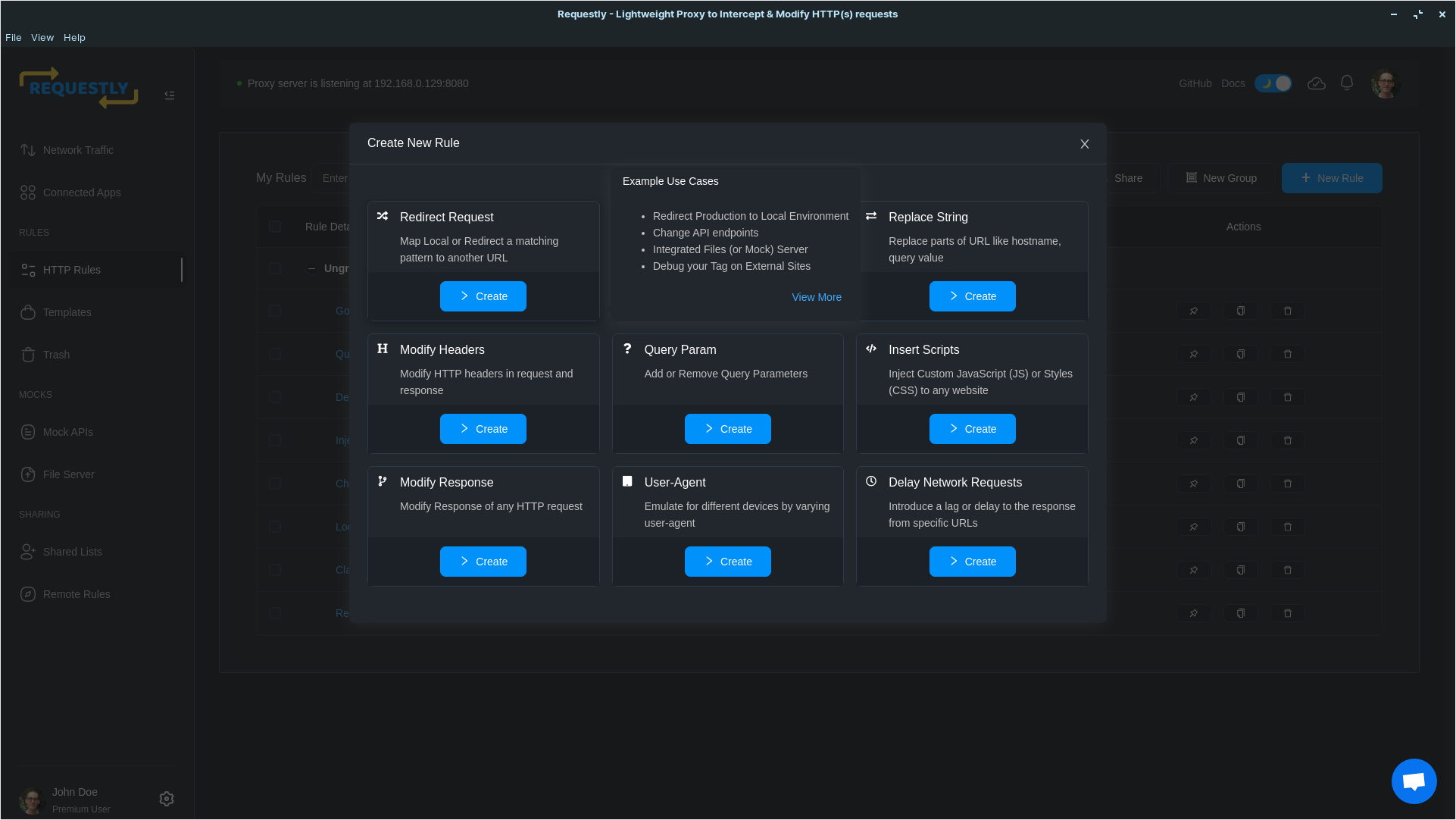Image resolution: width=1456 pixels, height=820 pixels.
Task: Create an Insert Scripts rule
Action: tap(972, 429)
